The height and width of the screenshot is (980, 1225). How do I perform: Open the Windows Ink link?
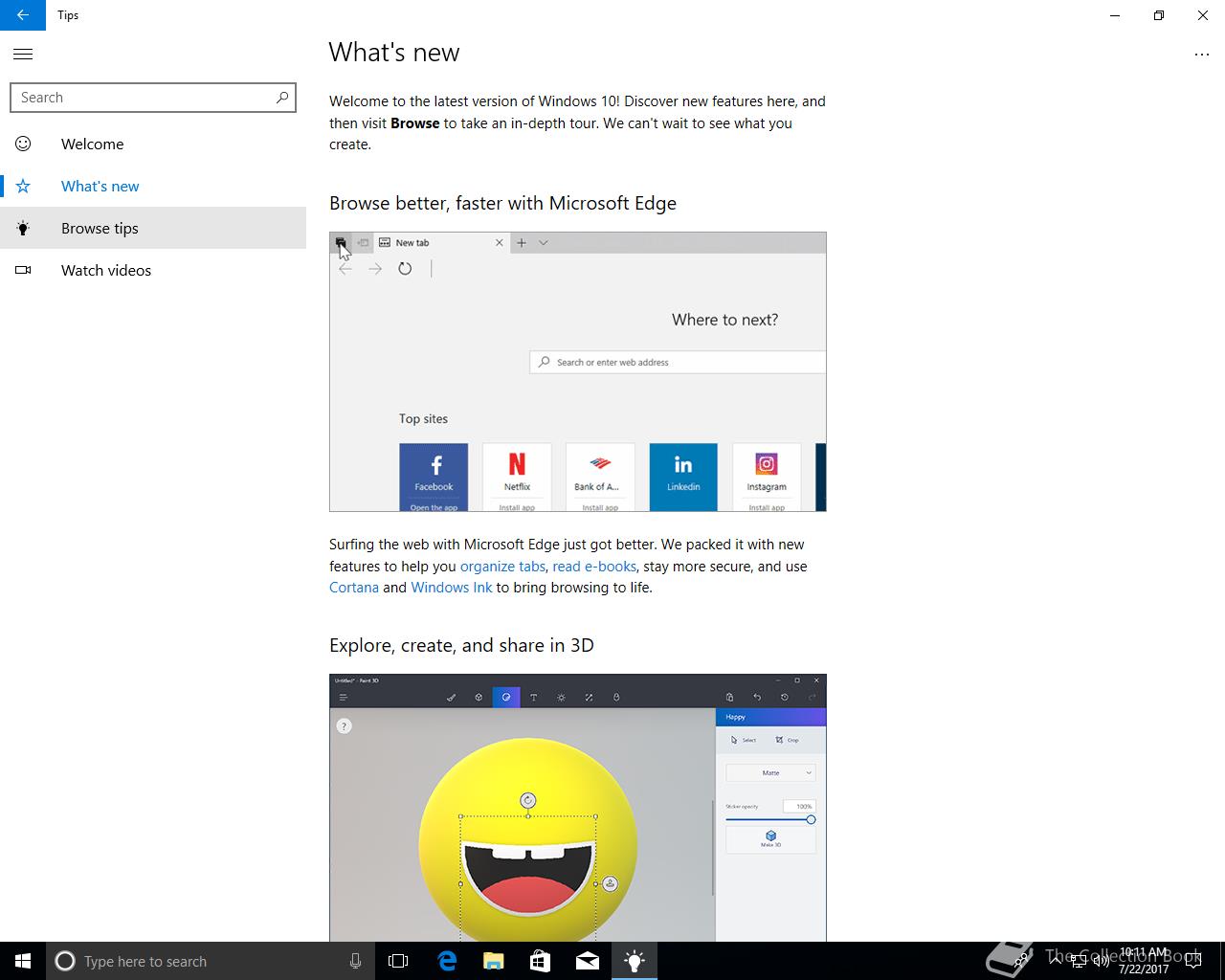click(452, 588)
